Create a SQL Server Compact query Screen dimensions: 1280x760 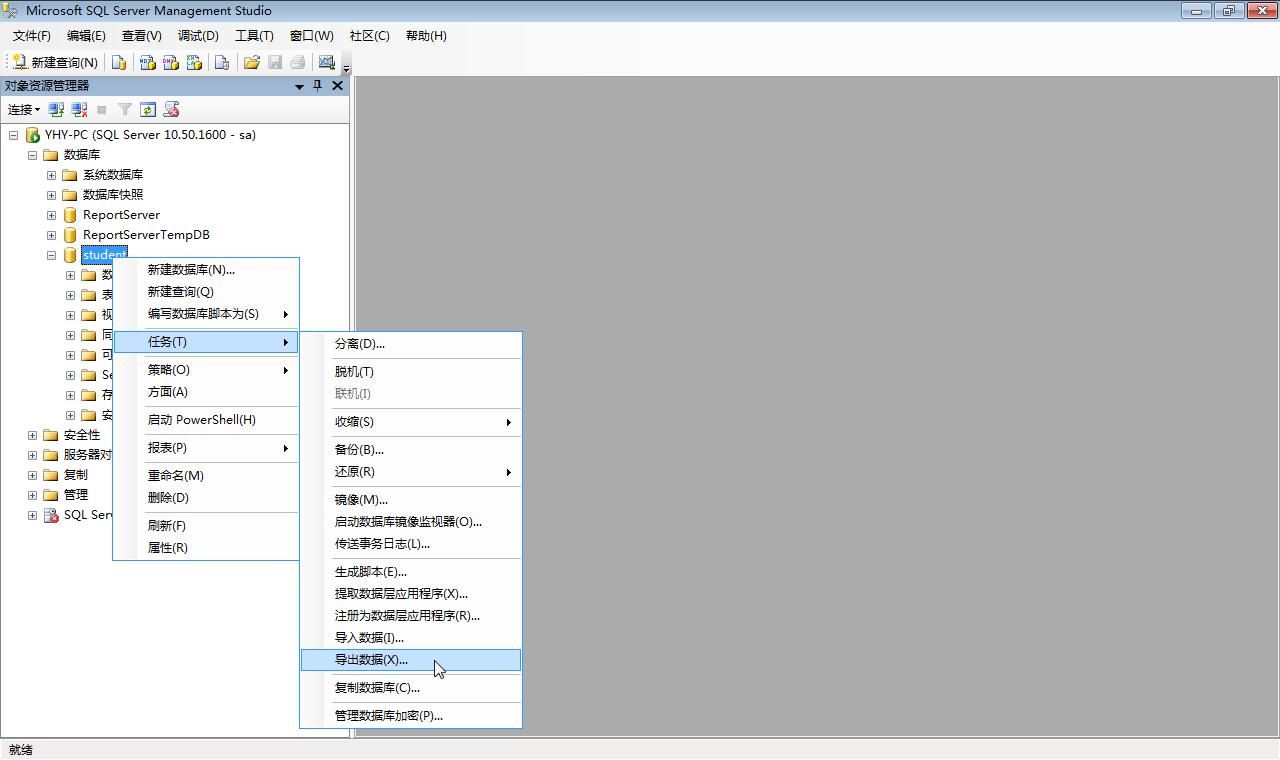tap(222, 62)
